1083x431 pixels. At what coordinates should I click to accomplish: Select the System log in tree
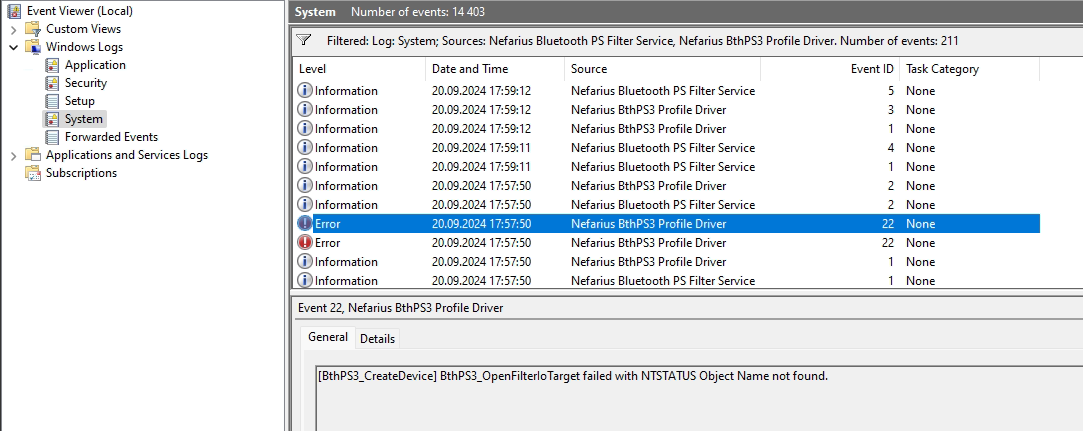[x=84, y=119]
